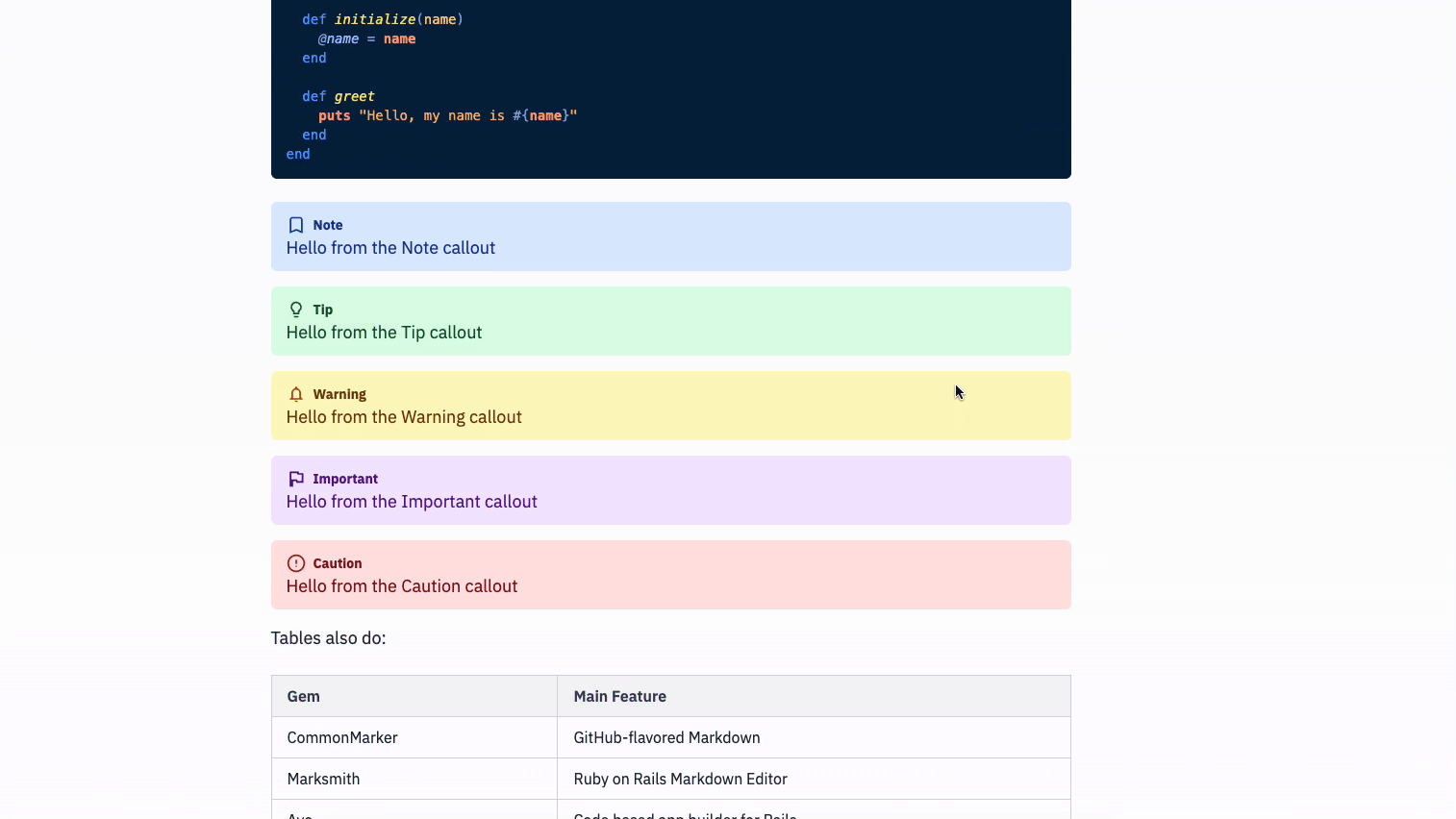
Task: Click the lightbulb icon in the Tip callout
Action: coord(296,310)
